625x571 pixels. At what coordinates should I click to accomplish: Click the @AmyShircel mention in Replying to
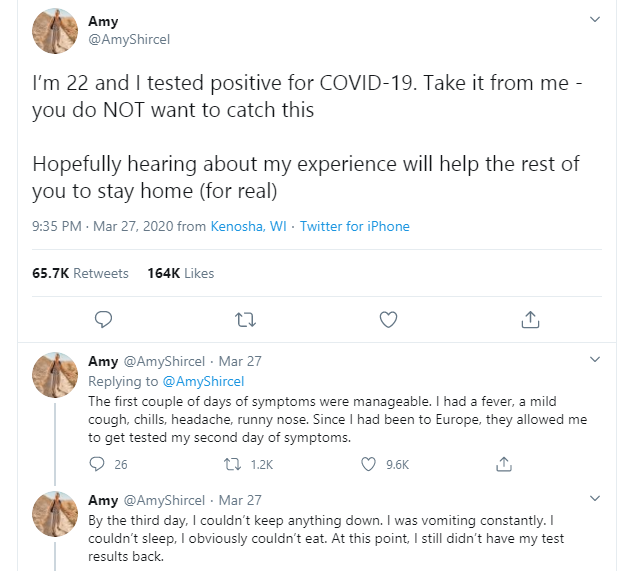click(204, 381)
